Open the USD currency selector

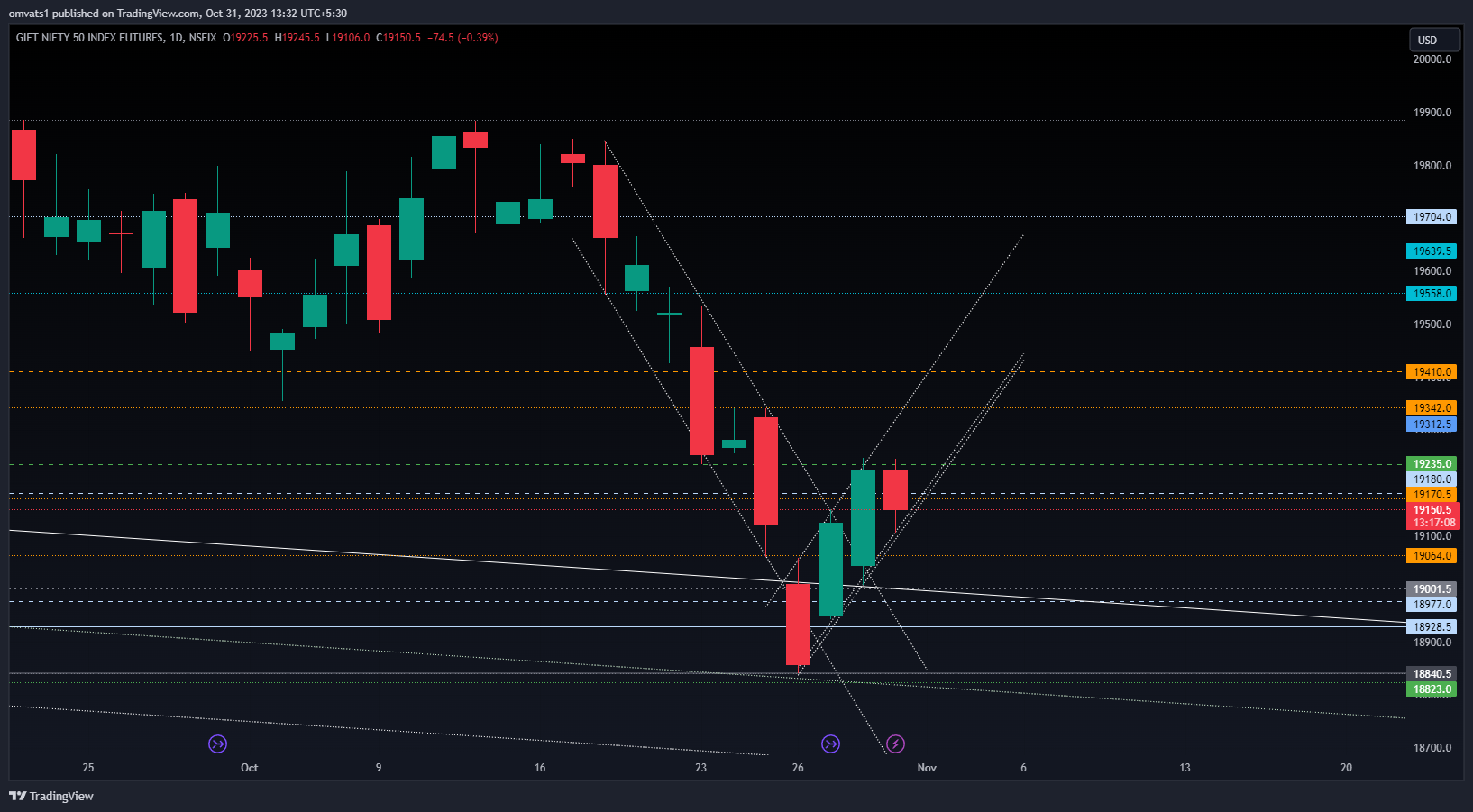[x=1434, y=40]
